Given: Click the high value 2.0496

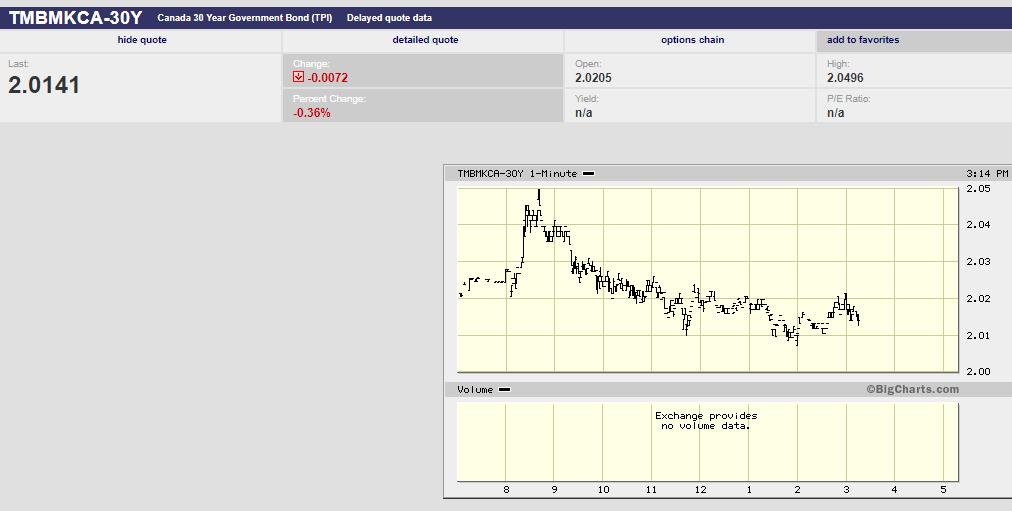Looking at the screenshot, I should pos(845,77).
